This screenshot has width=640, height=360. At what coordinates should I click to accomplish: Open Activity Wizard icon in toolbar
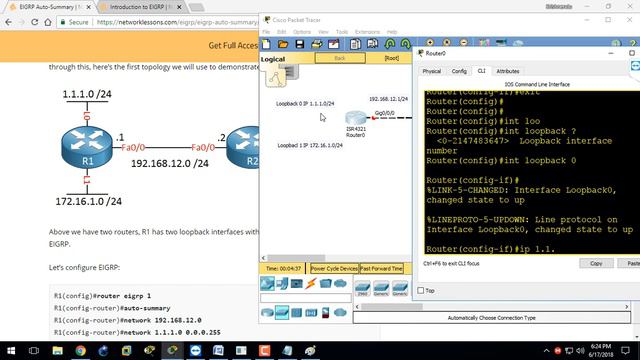pos(333,44)
